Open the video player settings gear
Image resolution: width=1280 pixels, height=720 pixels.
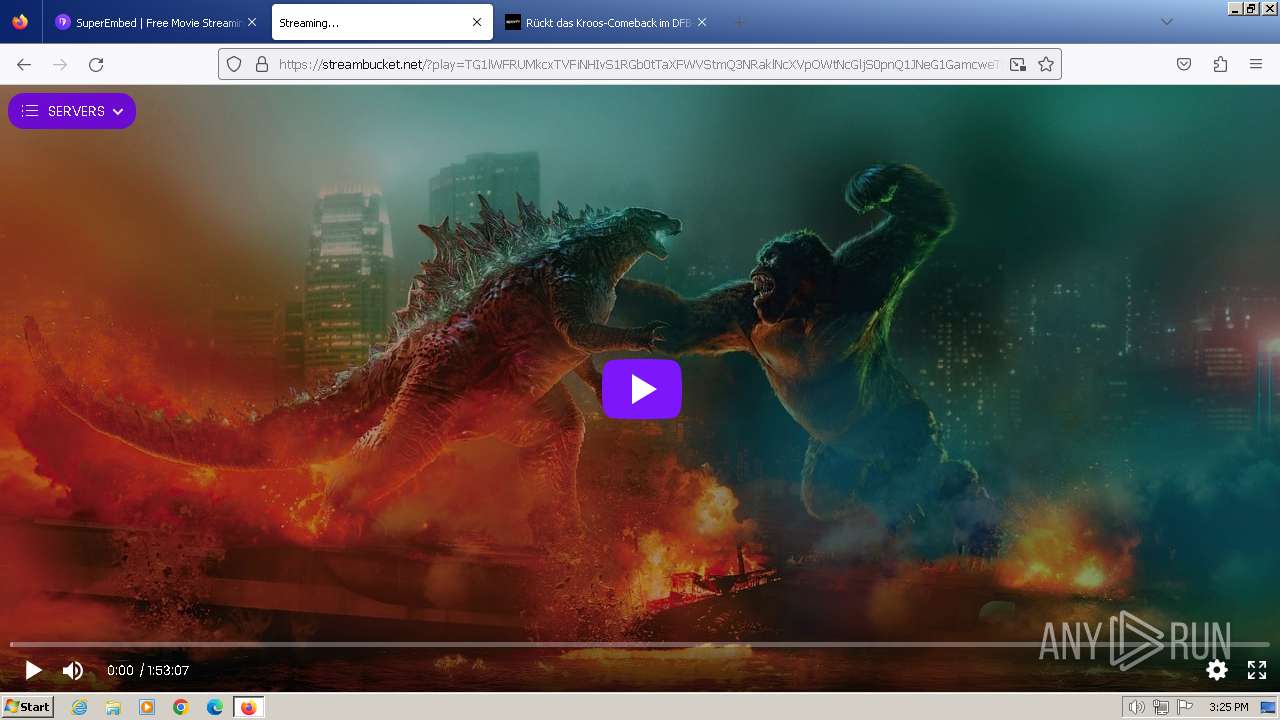point(1217,670)
